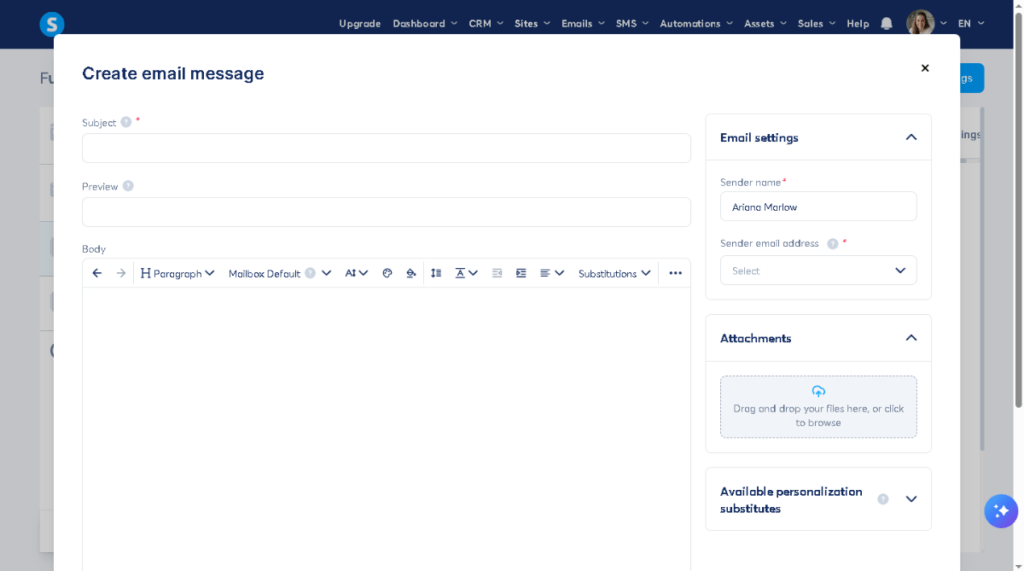Click the Subject help icon
Viewport: 1024px width, 571px height.
pyautogui.click(x=126, y=122)
